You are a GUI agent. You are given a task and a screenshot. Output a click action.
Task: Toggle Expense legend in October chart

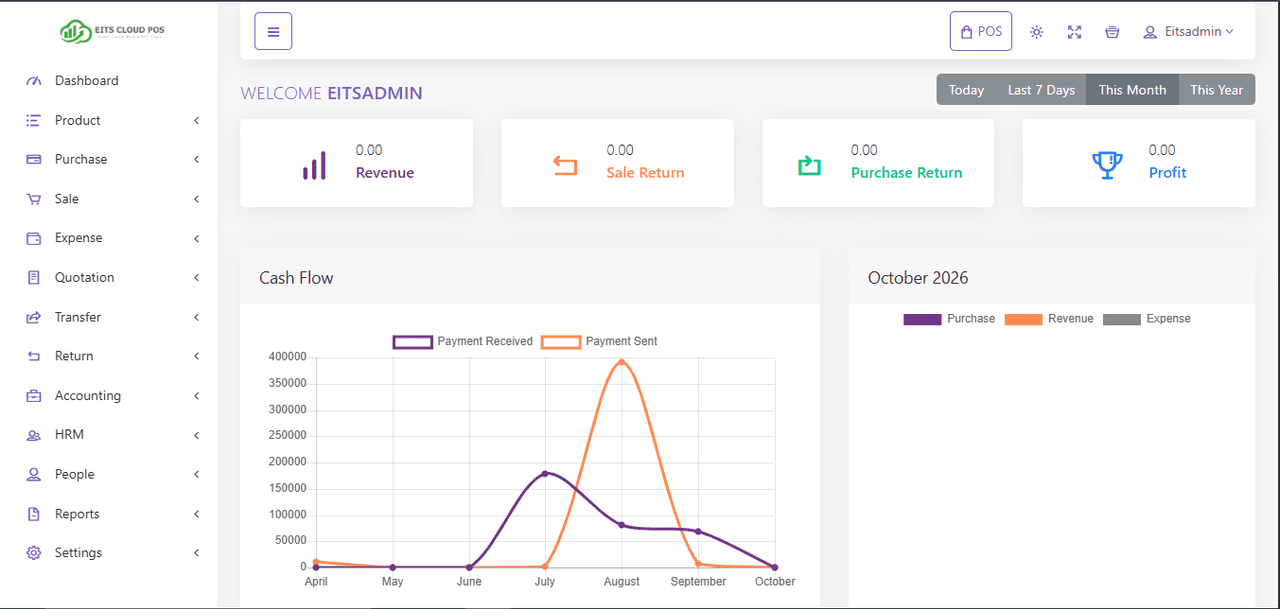point(1147,319)
